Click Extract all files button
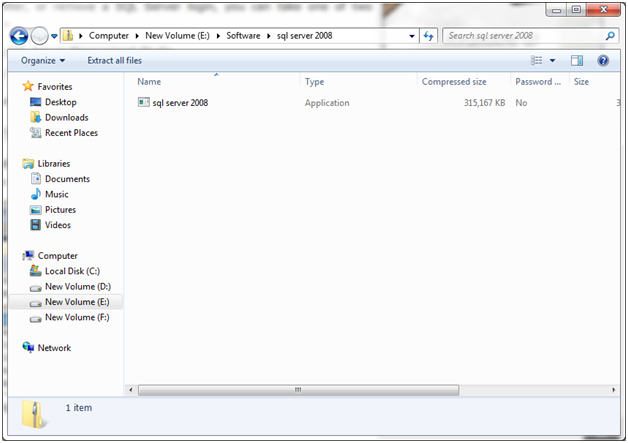 click(x=114, y=61)
